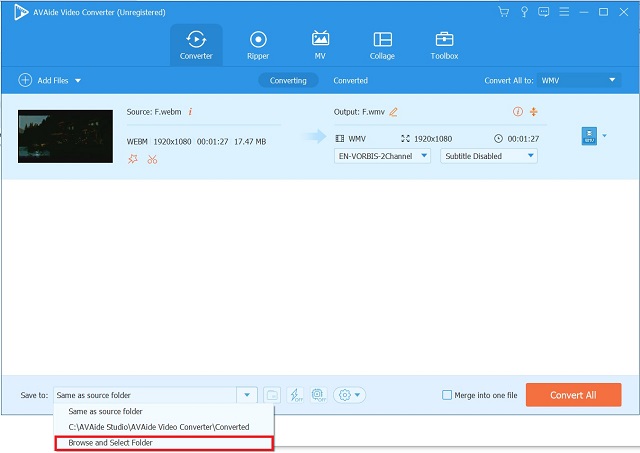Image resolution: width=640 pixels, height=453 pixels.
Task: Open the feedback chat icon
Action: 543,12
